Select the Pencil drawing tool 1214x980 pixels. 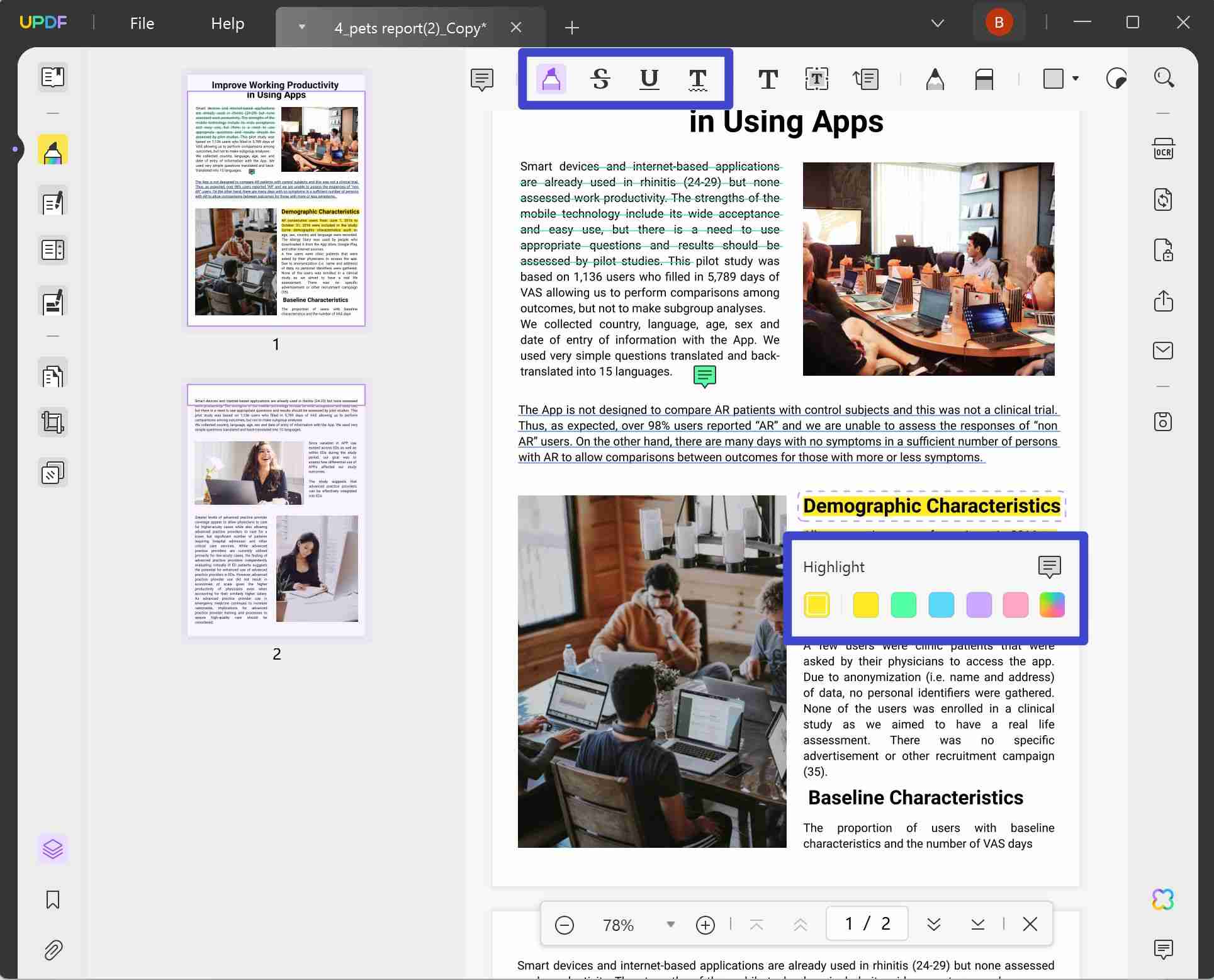935,79
